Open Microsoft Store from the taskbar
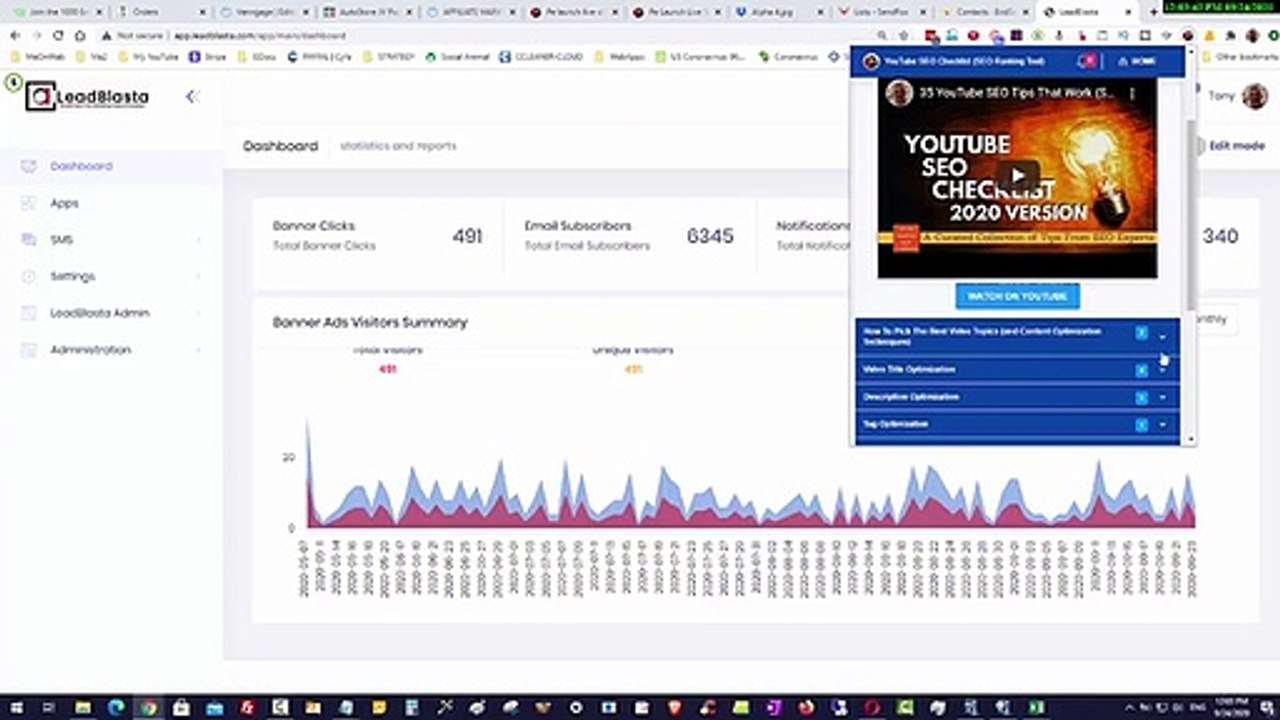The width and height of the screenshot is (1280, 720). [x=182, y=708]
